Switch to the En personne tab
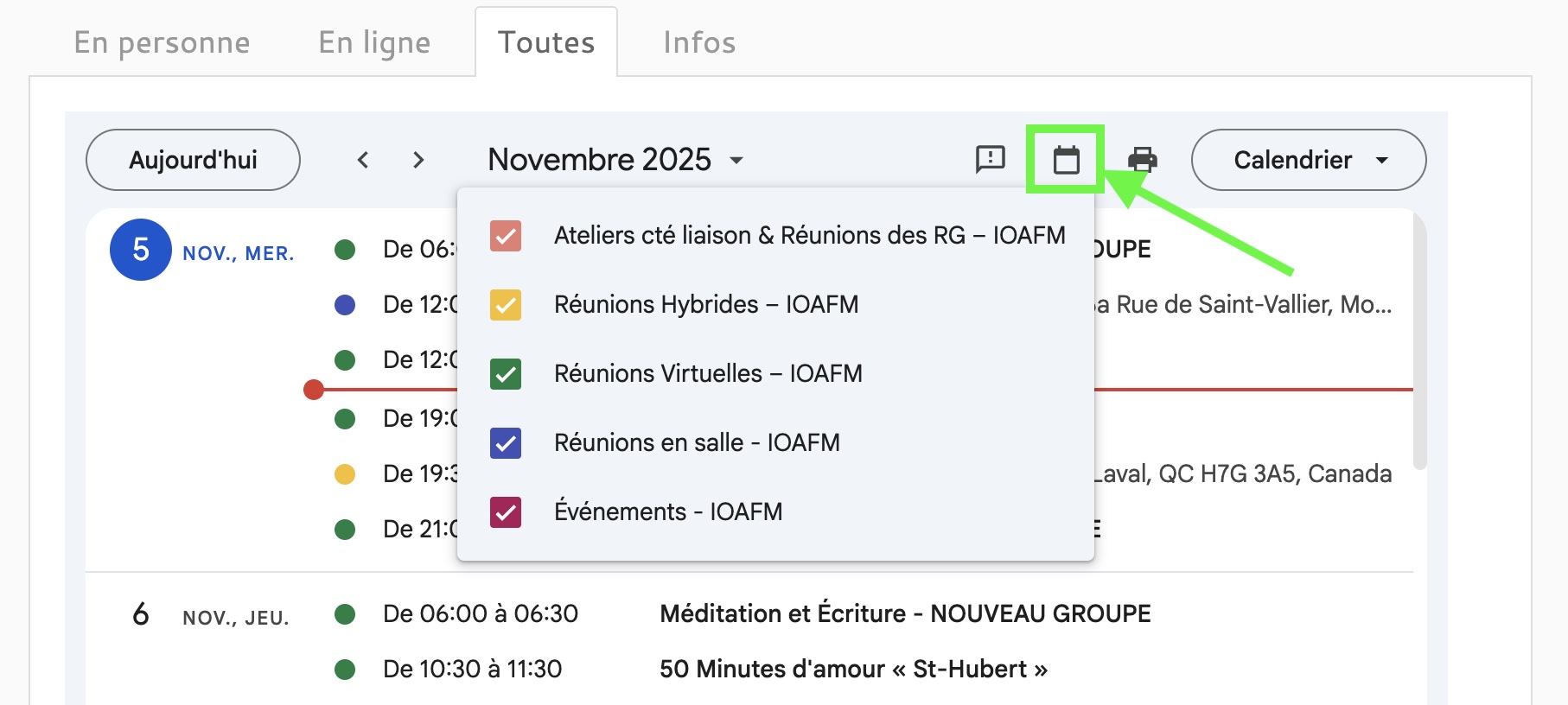Viewport: 1568px width, 705px height. (162, 42)
